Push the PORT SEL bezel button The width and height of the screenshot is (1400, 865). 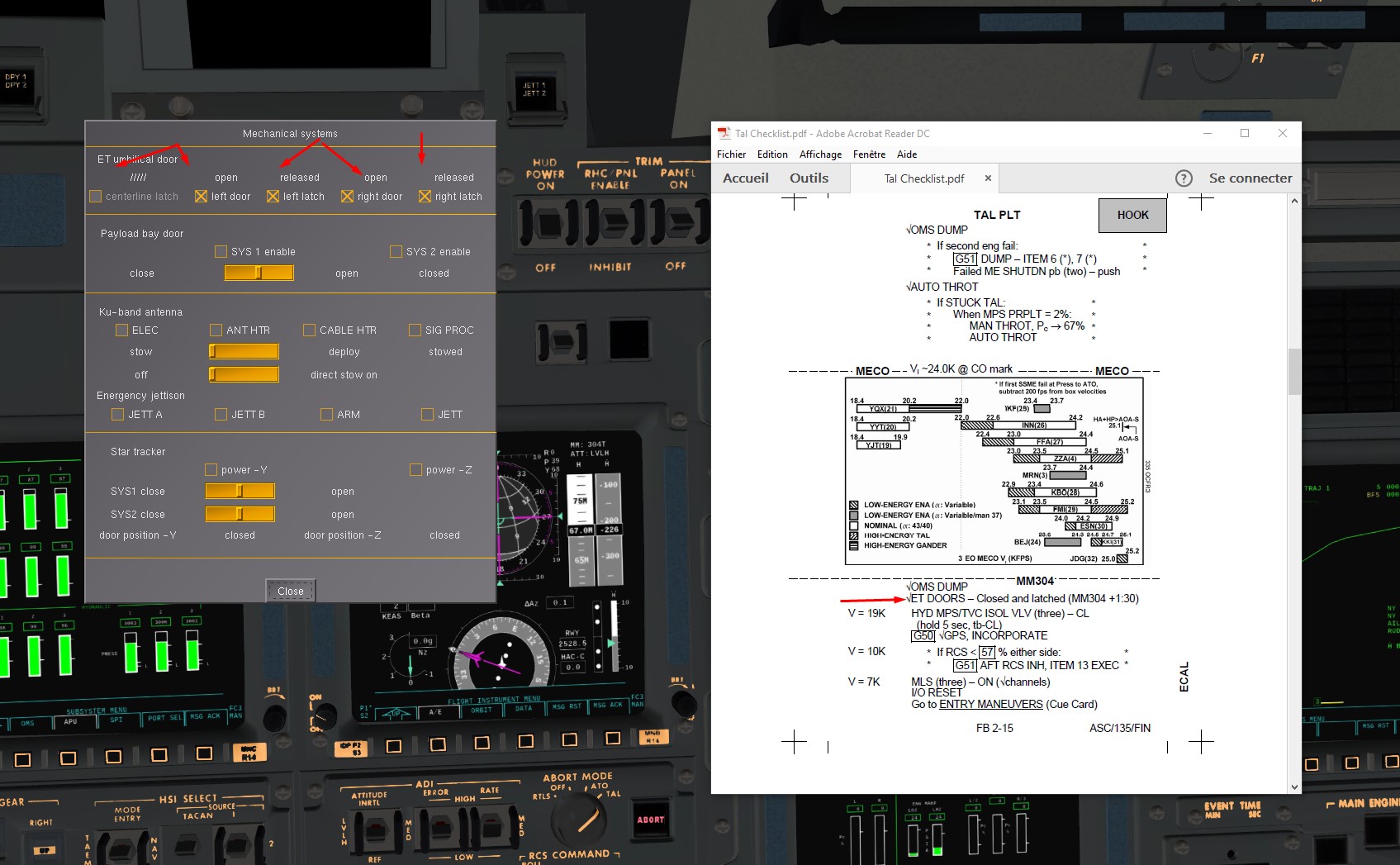[159, 754]
